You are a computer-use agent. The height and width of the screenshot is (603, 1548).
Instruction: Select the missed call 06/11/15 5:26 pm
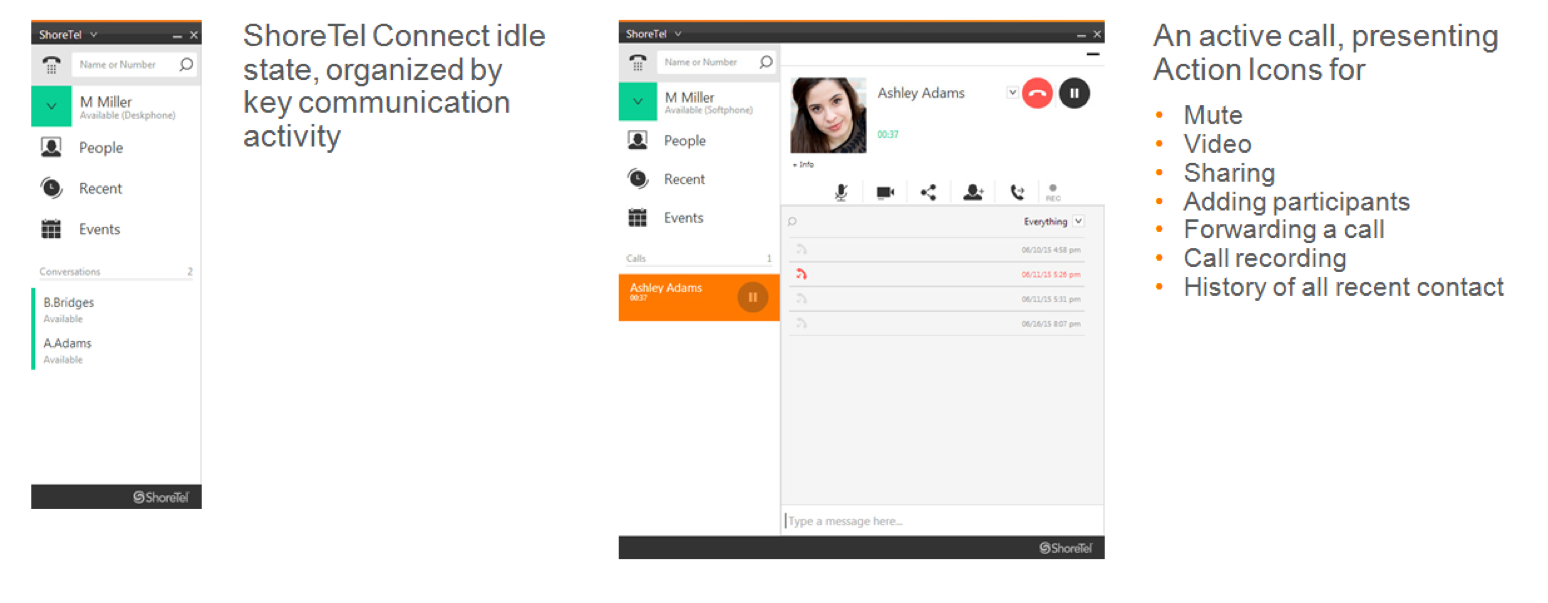click(x=936, y=274)
